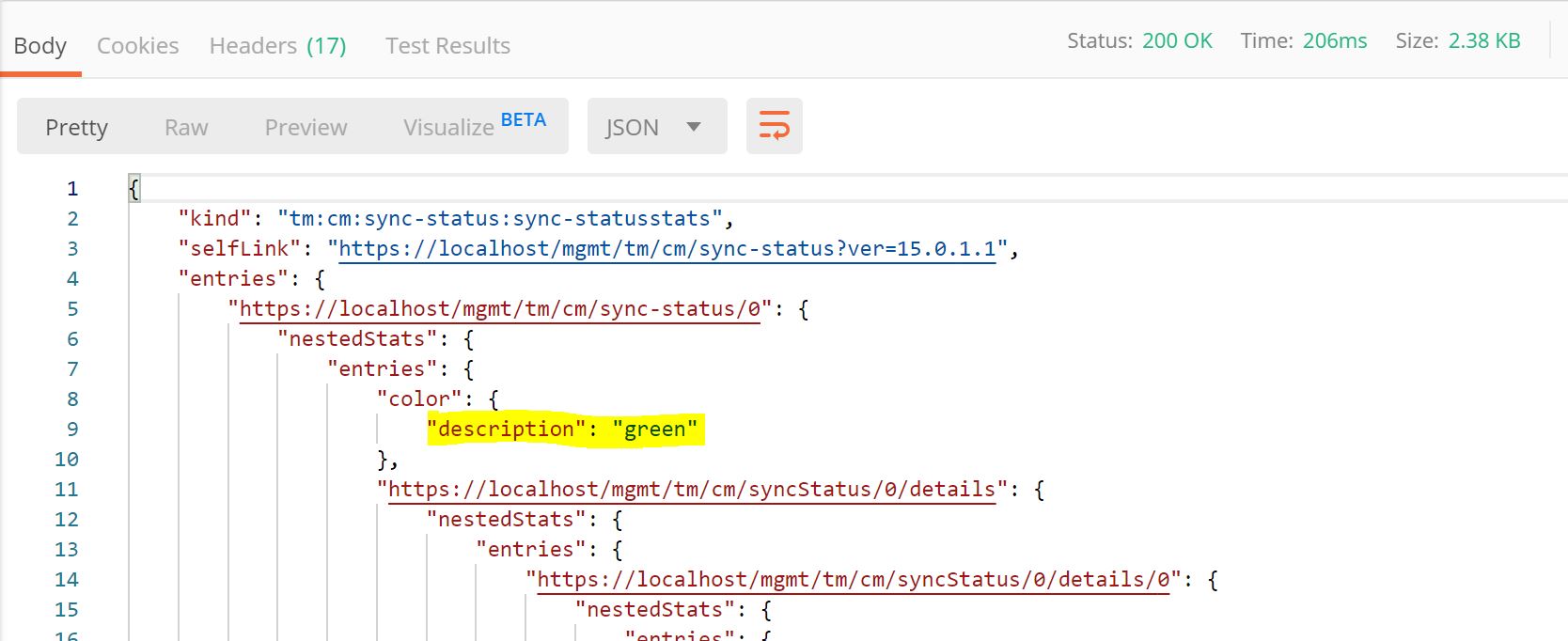Click the "entries" key on line 4
This screenshot has width=1568, height=641.
(233, 278)
